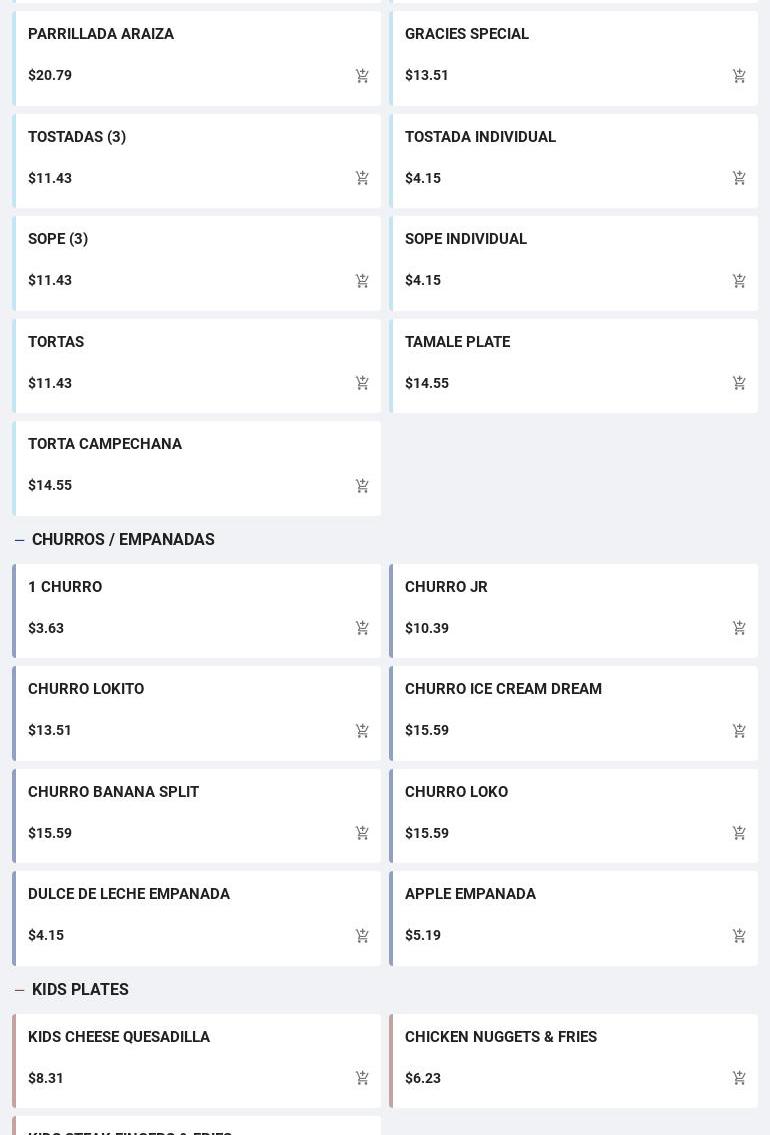Add Kids Cheese Quesadilla to cart
The height and width of the screenshot is (1135, 770).
coord(362,1078)
